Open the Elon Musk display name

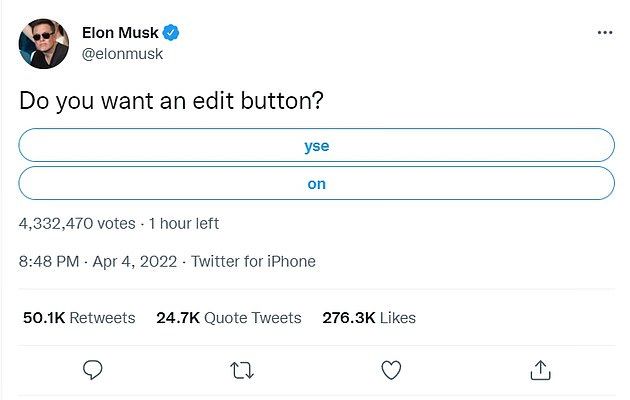[120, 33]
